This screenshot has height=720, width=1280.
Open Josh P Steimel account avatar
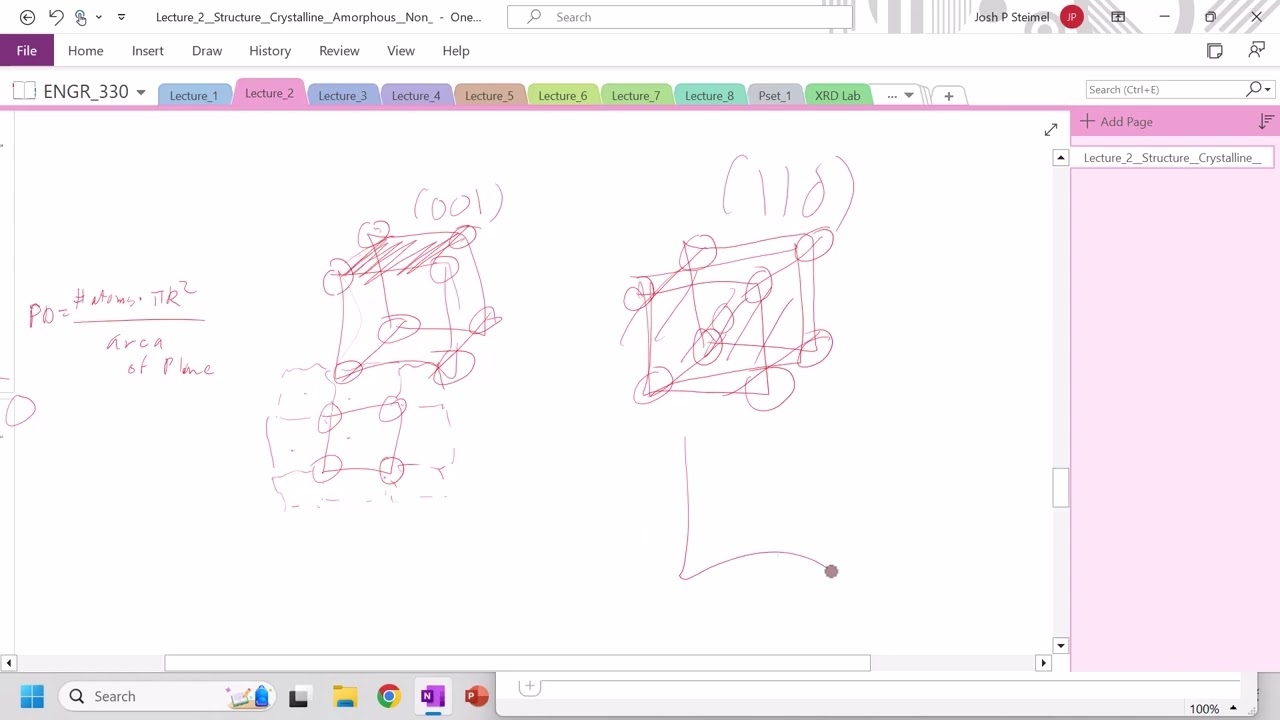tap(1072, 17)
